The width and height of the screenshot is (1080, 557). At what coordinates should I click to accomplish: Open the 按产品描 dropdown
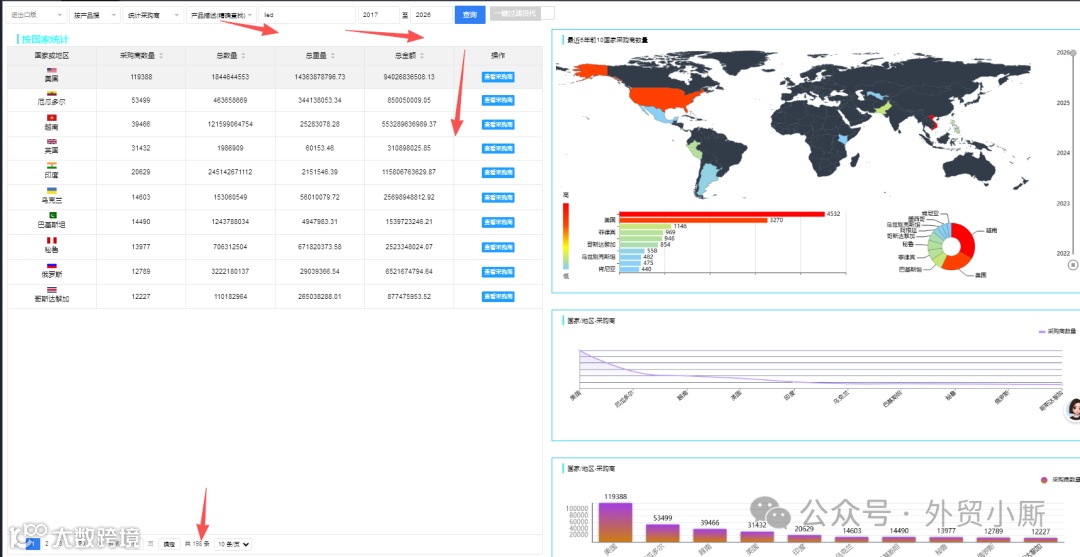(94, 15)
